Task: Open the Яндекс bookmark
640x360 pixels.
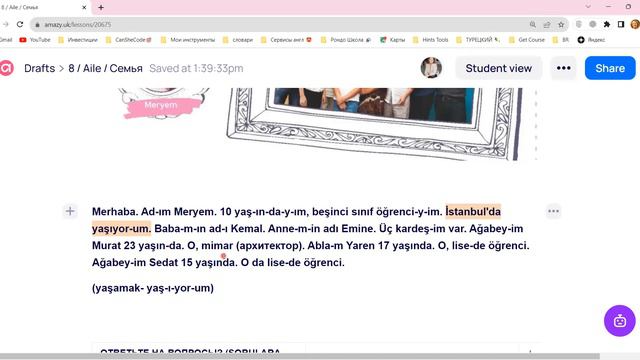Action: point(591,40)
